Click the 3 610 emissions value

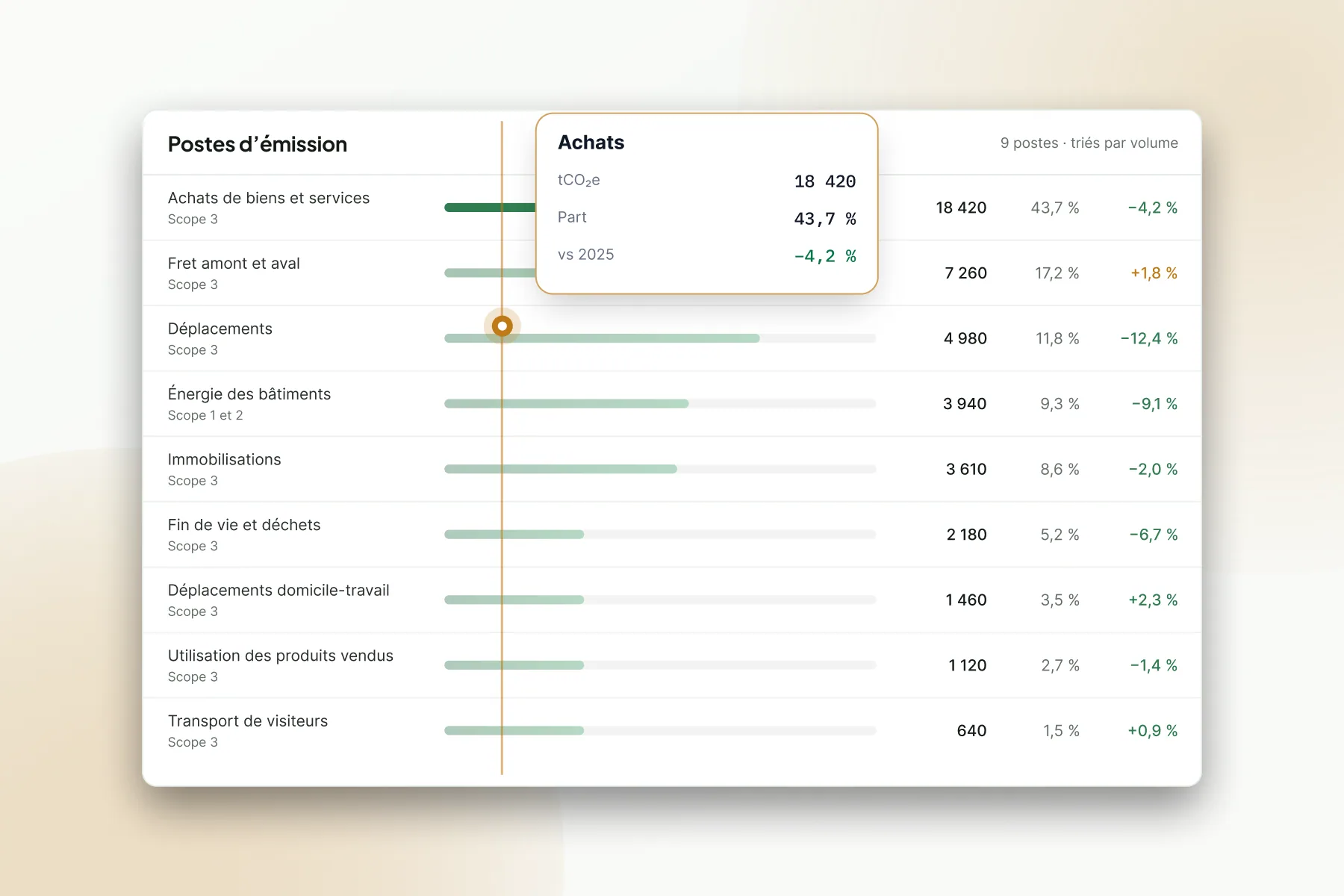tap(966, 469)
